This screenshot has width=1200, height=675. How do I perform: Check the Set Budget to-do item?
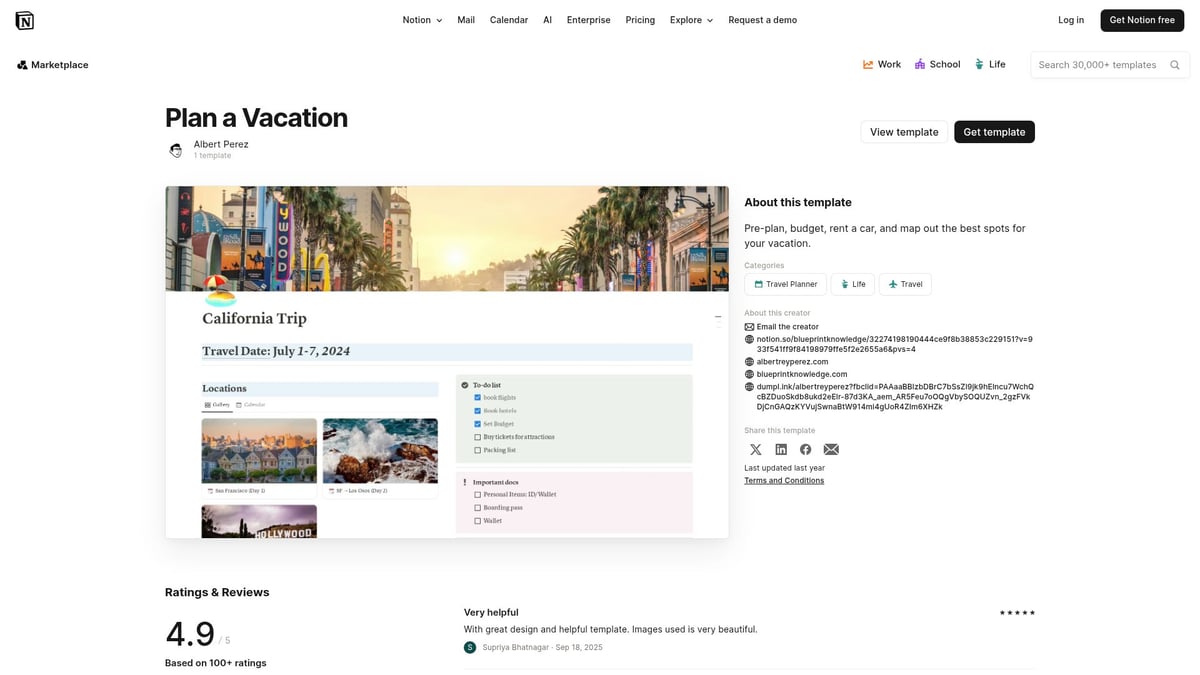(x=476, y=423)
